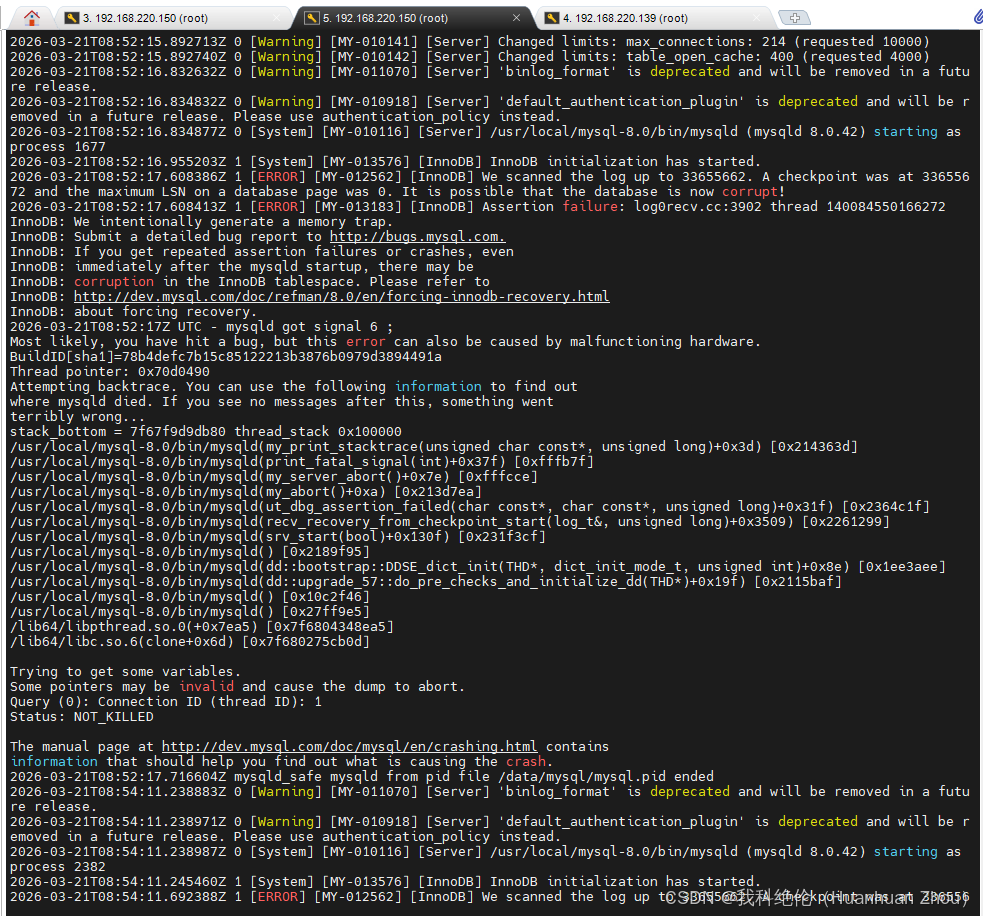Click the key icon on tab 5

click(312, 18)
